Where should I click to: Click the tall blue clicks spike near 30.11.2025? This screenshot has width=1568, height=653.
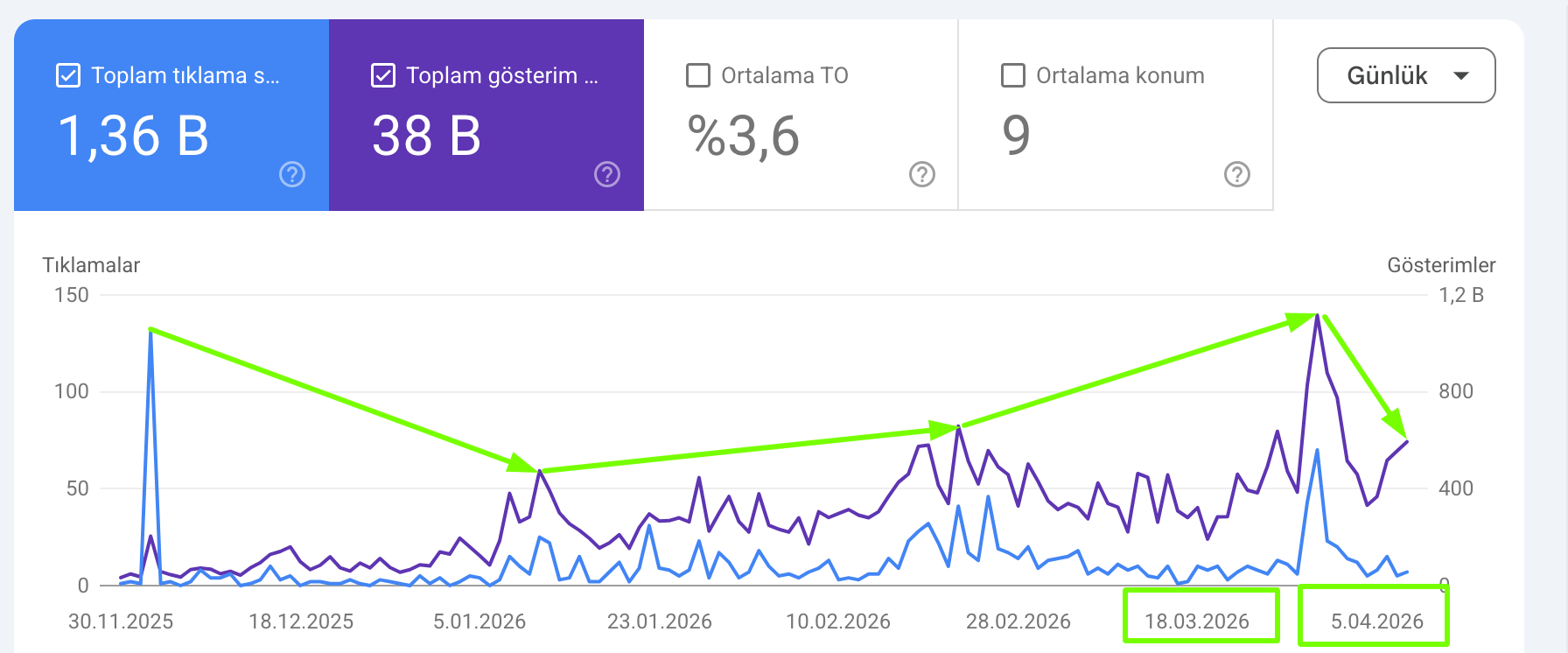click(151, 331)
